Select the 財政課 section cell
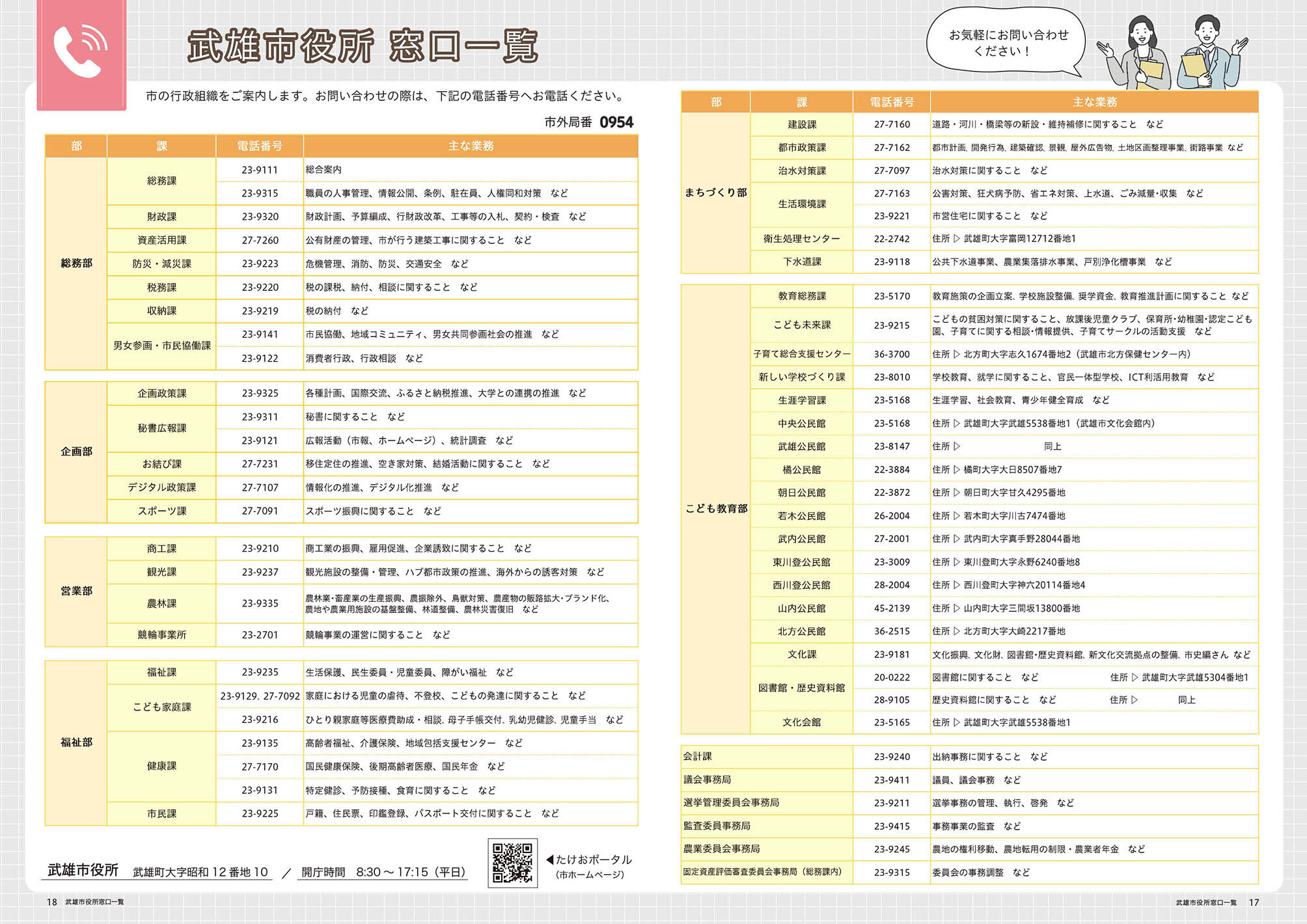The width and height of the screenshot is (1307, 924). click(x=161, y=217)
